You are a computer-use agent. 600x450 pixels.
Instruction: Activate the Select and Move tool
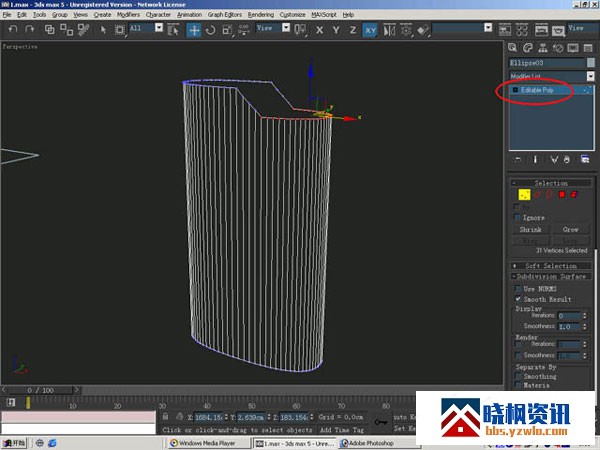[194, 29]
